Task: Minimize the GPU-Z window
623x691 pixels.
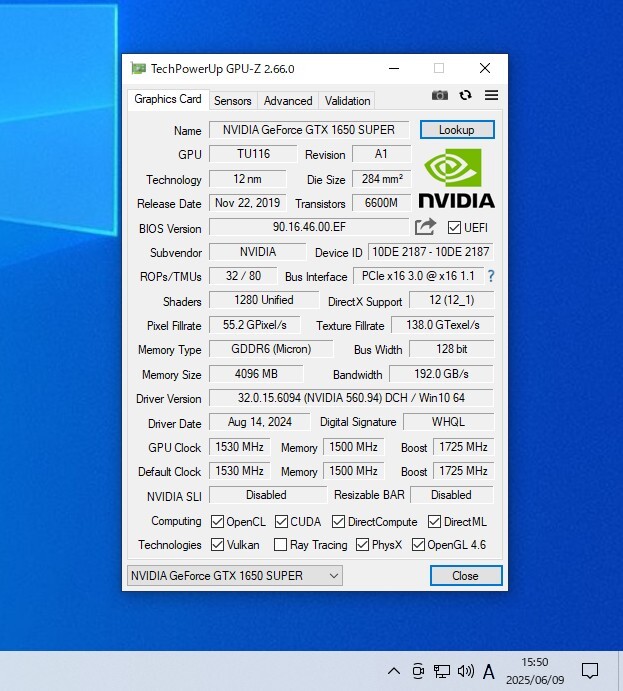Action: click(394, 68)
